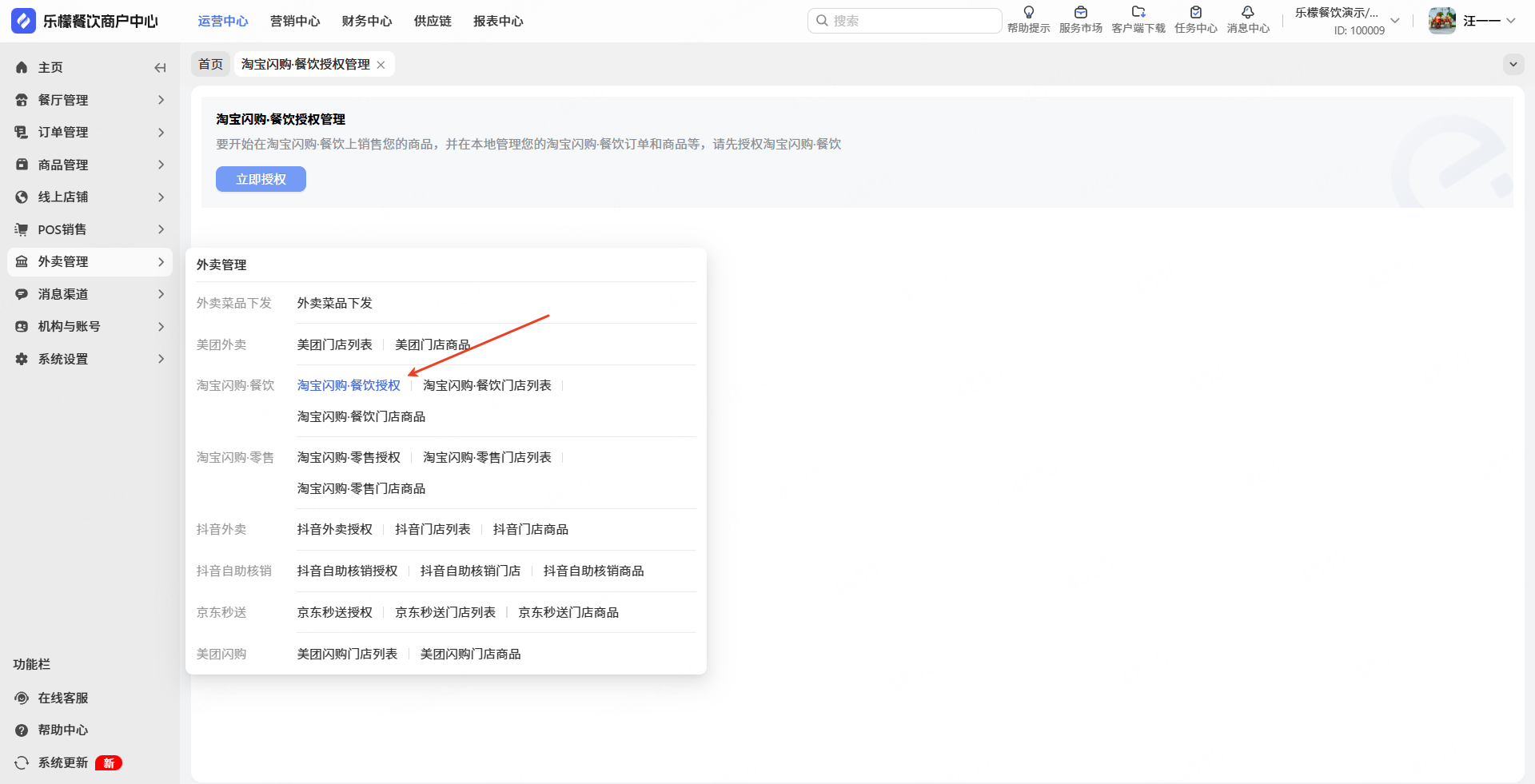The width and height of the screenshot is (1535, 784).
Task: Open 帮助提示 lightbulb icon
Action: pyautogui.click(x=1029, y=12)
